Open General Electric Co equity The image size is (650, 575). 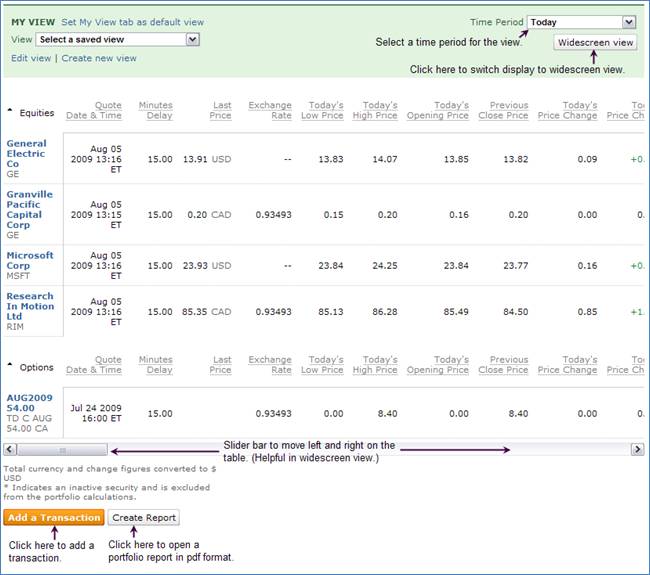pyautogui.click(x=26, y=153)
